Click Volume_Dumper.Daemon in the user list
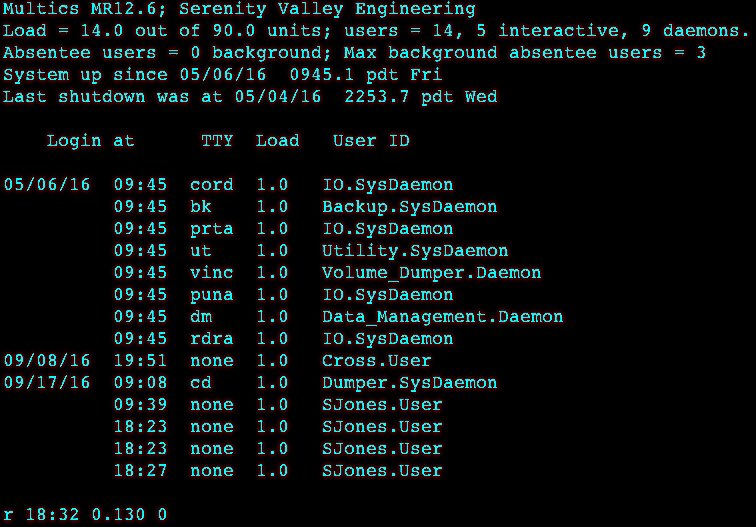This screenshot has width=756, height=527. [x=432, y=273]
